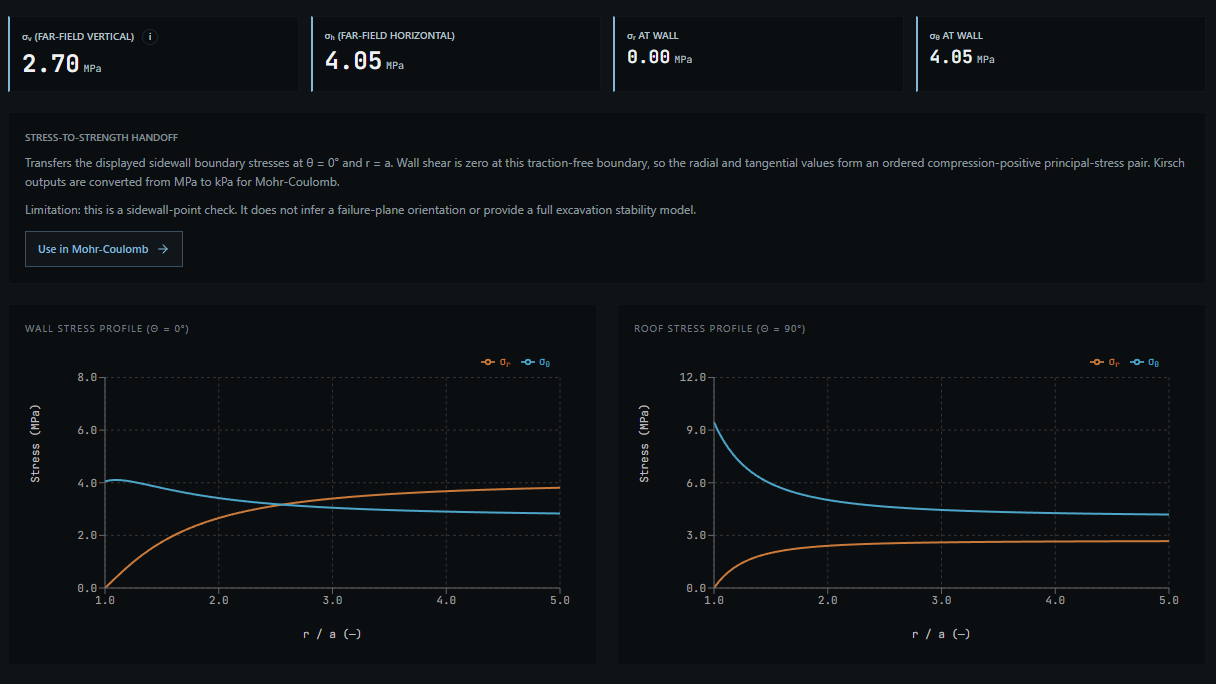Click the info icon beside far-field vertical
This screenshot has height=684, width=1216.
point(151,37)
